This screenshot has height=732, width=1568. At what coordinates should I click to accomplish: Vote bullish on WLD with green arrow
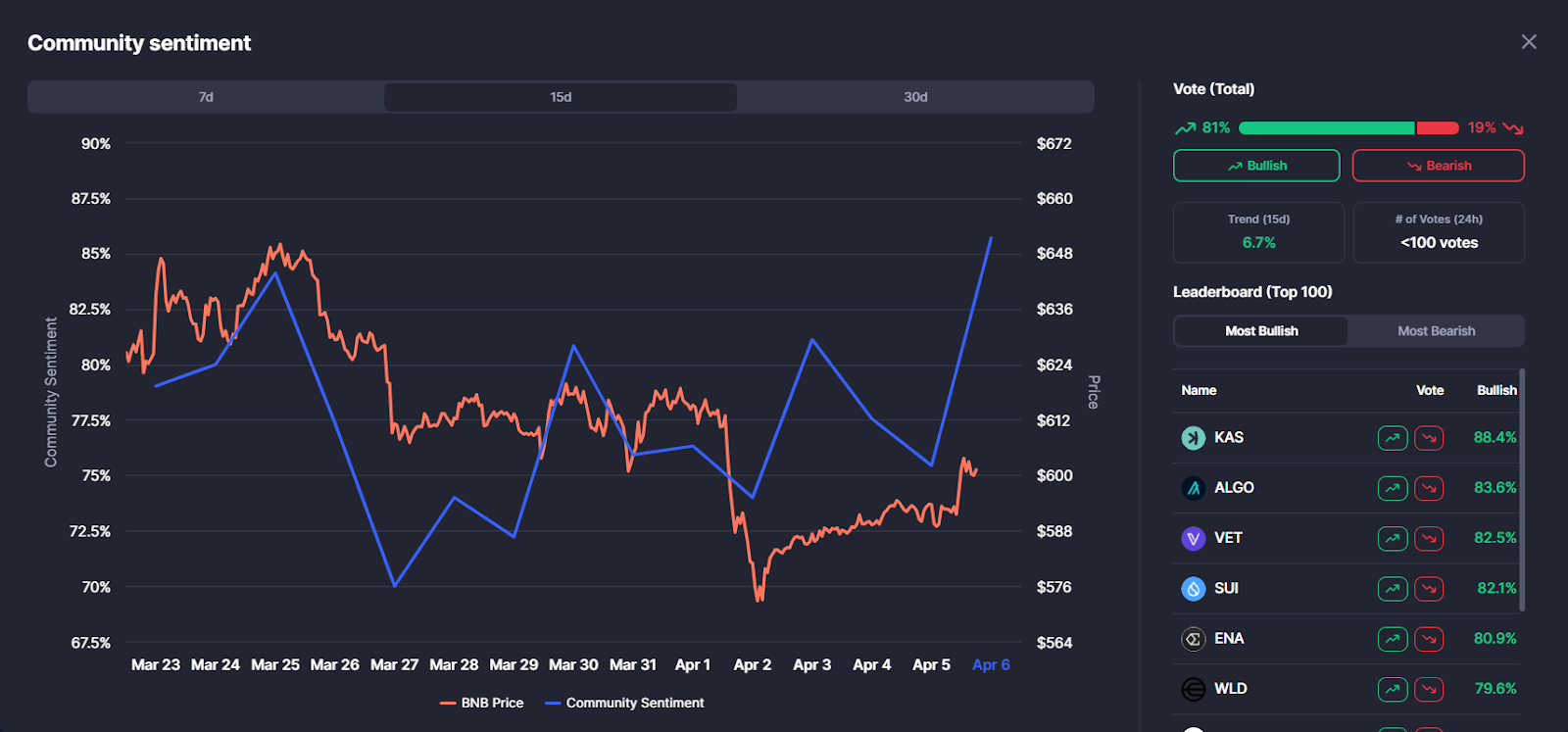[1392, 689]
